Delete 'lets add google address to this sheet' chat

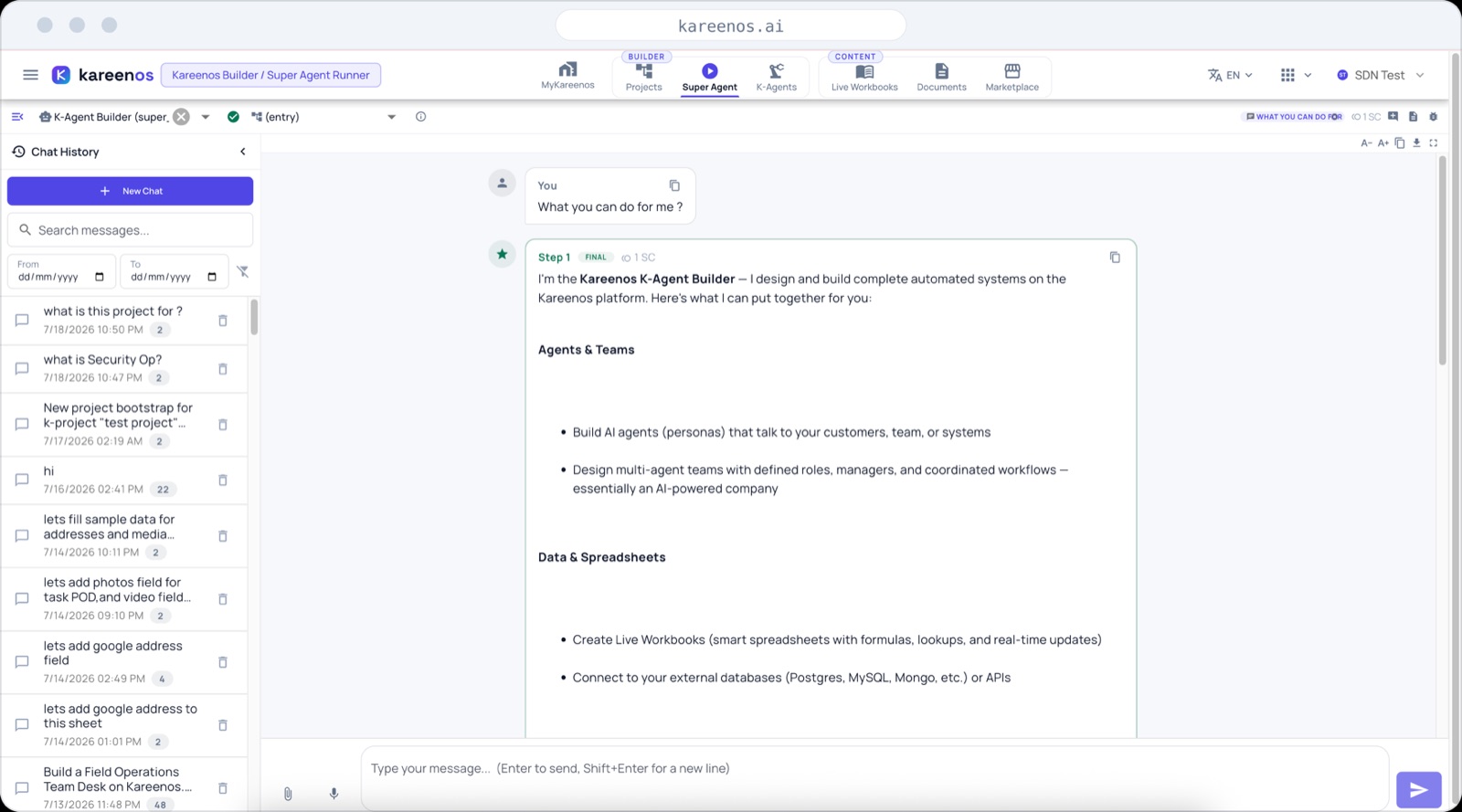pyautogui.click(x=223, y=725)
